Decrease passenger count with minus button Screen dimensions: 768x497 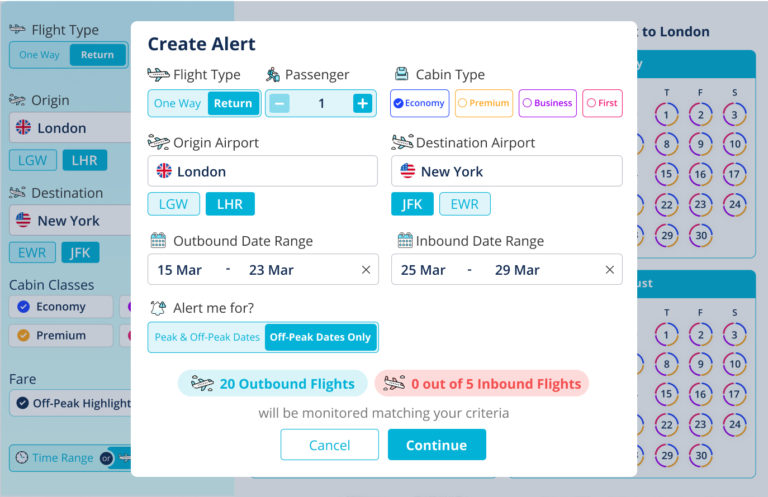280,103
